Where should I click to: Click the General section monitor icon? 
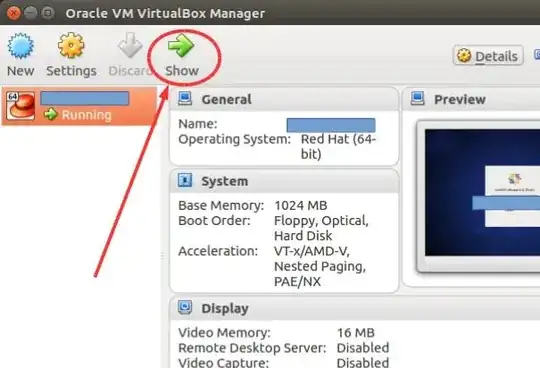[185, 98]
